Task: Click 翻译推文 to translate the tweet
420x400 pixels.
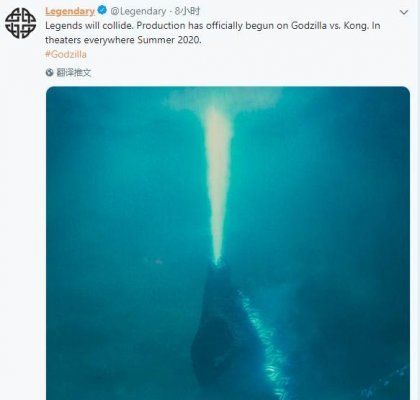Action: 74,72
